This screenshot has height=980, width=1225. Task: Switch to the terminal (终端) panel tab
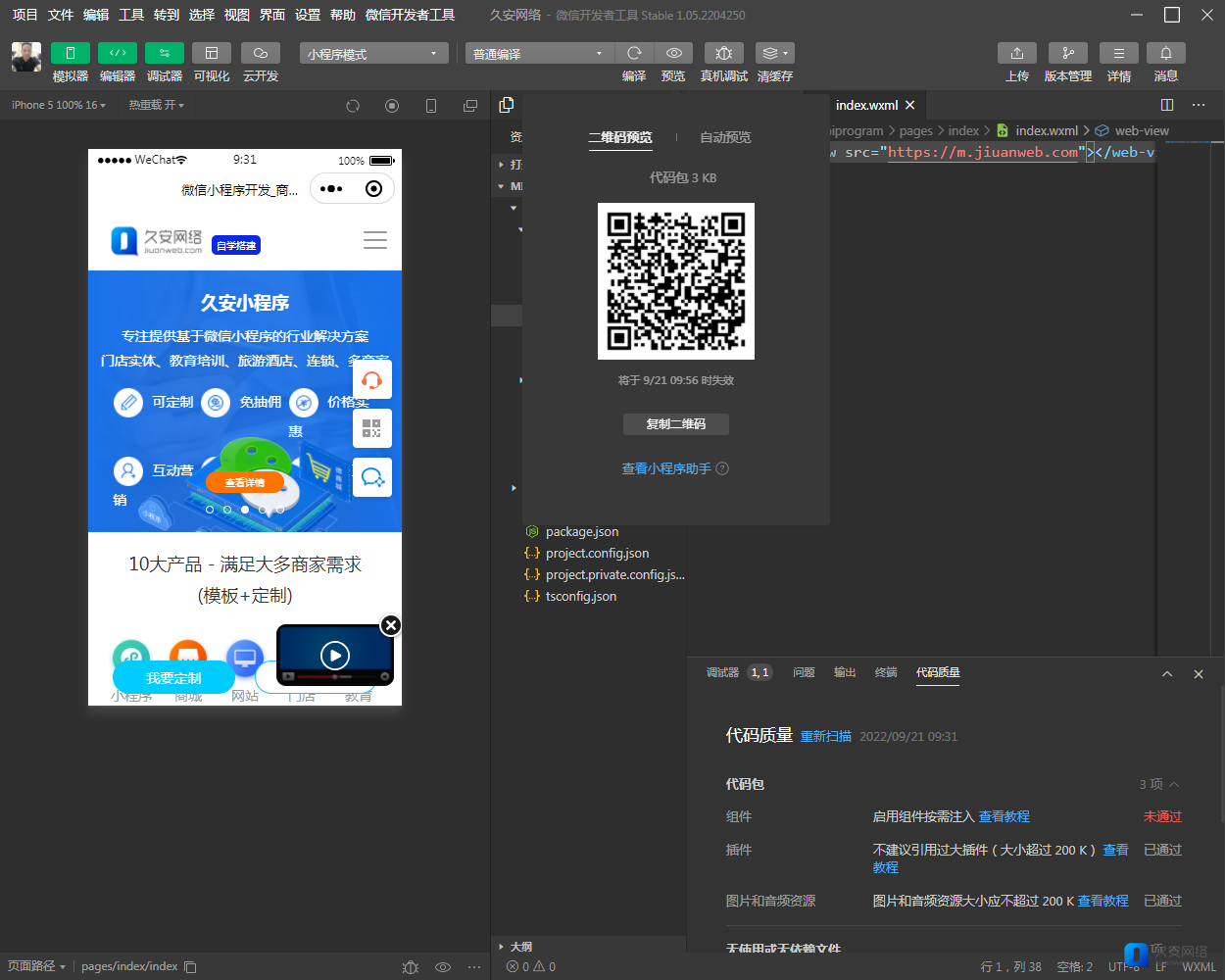coord(886,672)
